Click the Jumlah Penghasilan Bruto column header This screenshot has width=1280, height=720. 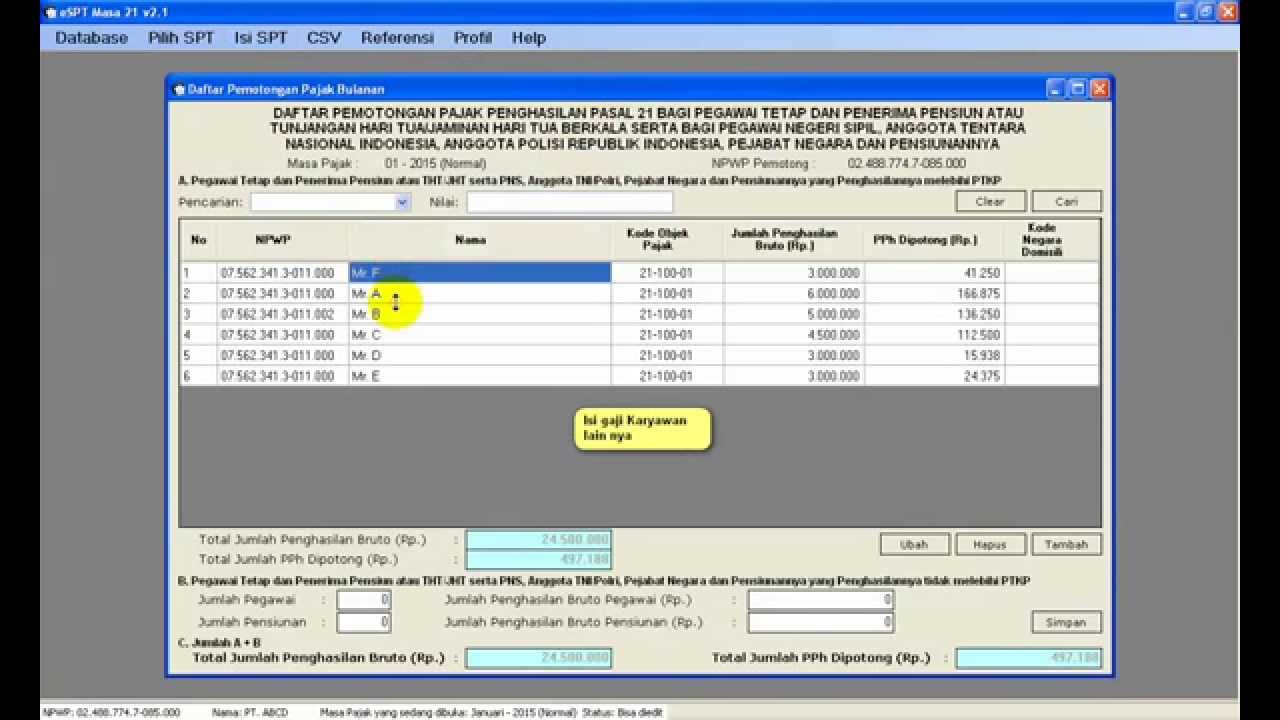pos(794,240)
